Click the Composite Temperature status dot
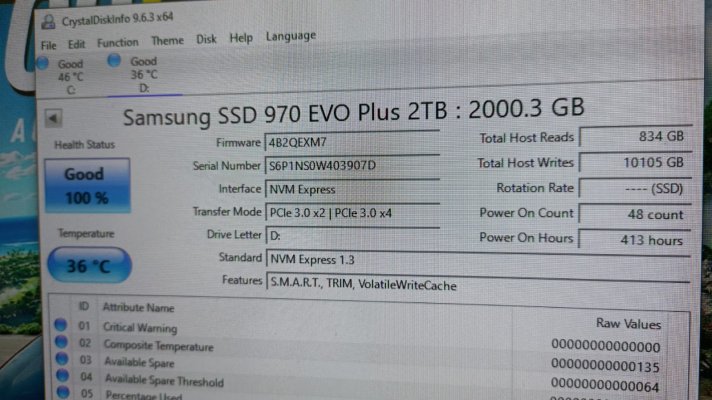Image resolution: width=712 pixels, height=400 pixels. tap(61, 341)
